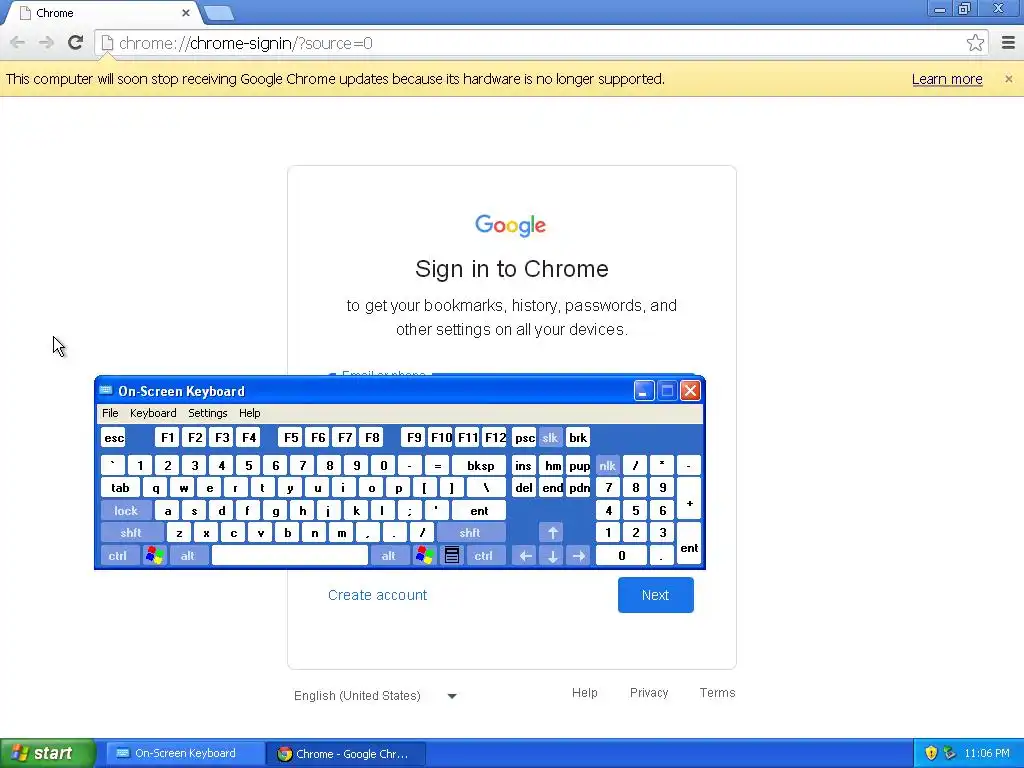Open the On-Screen Keyboard File menu

click(x=110, y=413)
